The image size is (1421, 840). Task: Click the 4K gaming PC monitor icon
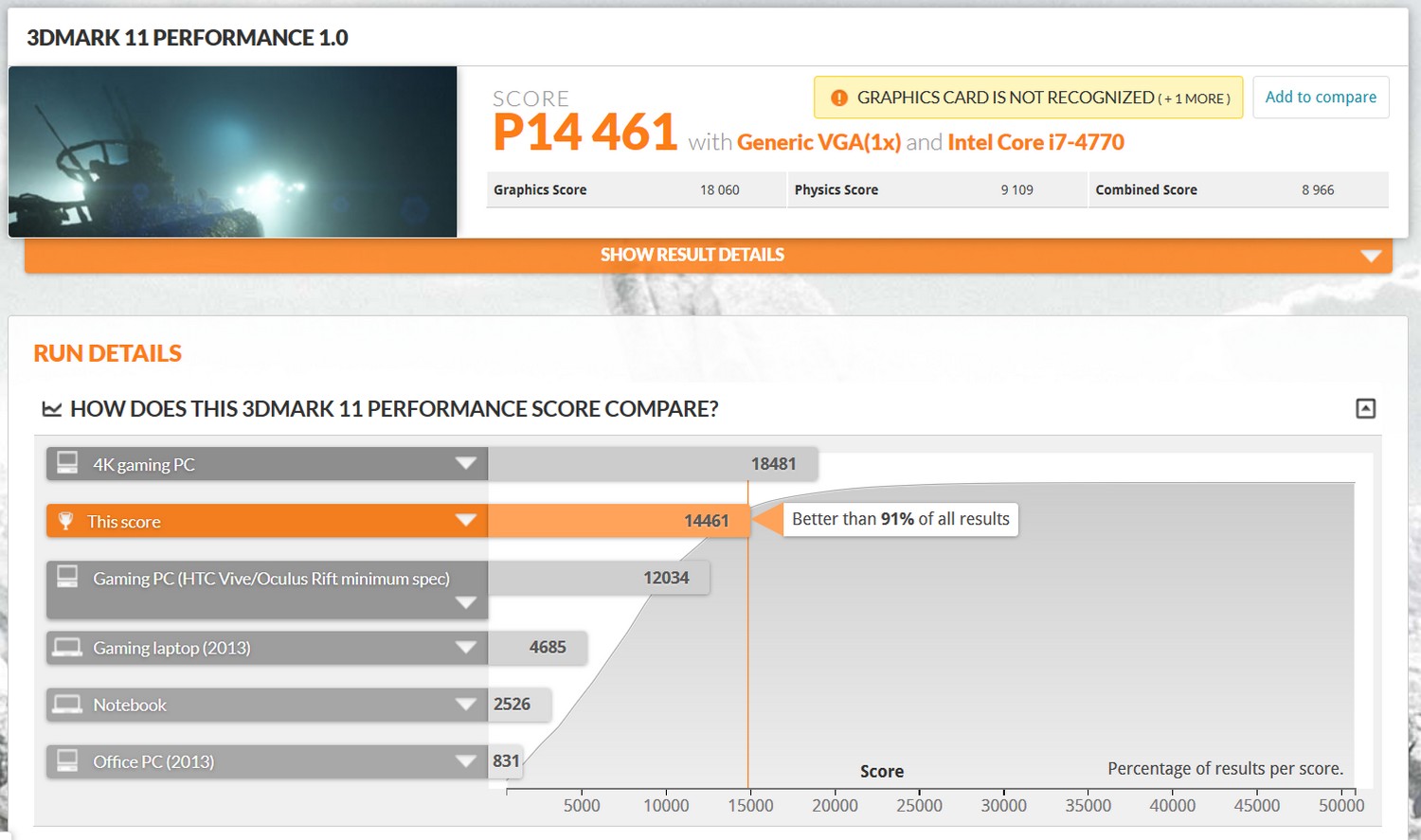click(x=67, y=463)
